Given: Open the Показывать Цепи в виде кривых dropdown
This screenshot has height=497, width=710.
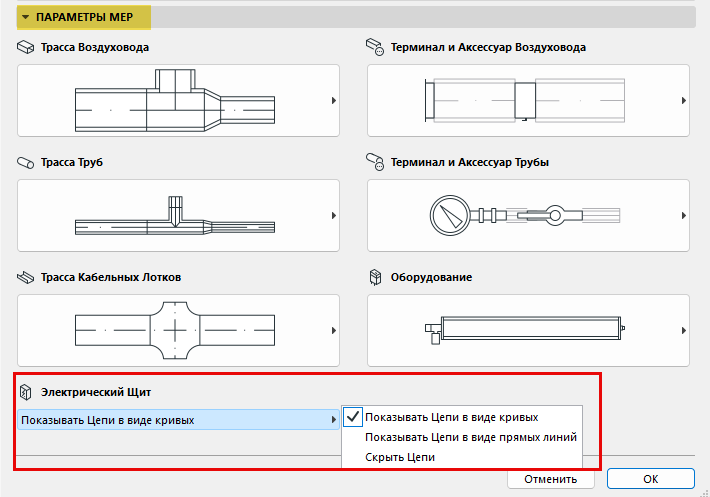Looking at the screenshot, I should pyautogui.click(x=178, y=420).
